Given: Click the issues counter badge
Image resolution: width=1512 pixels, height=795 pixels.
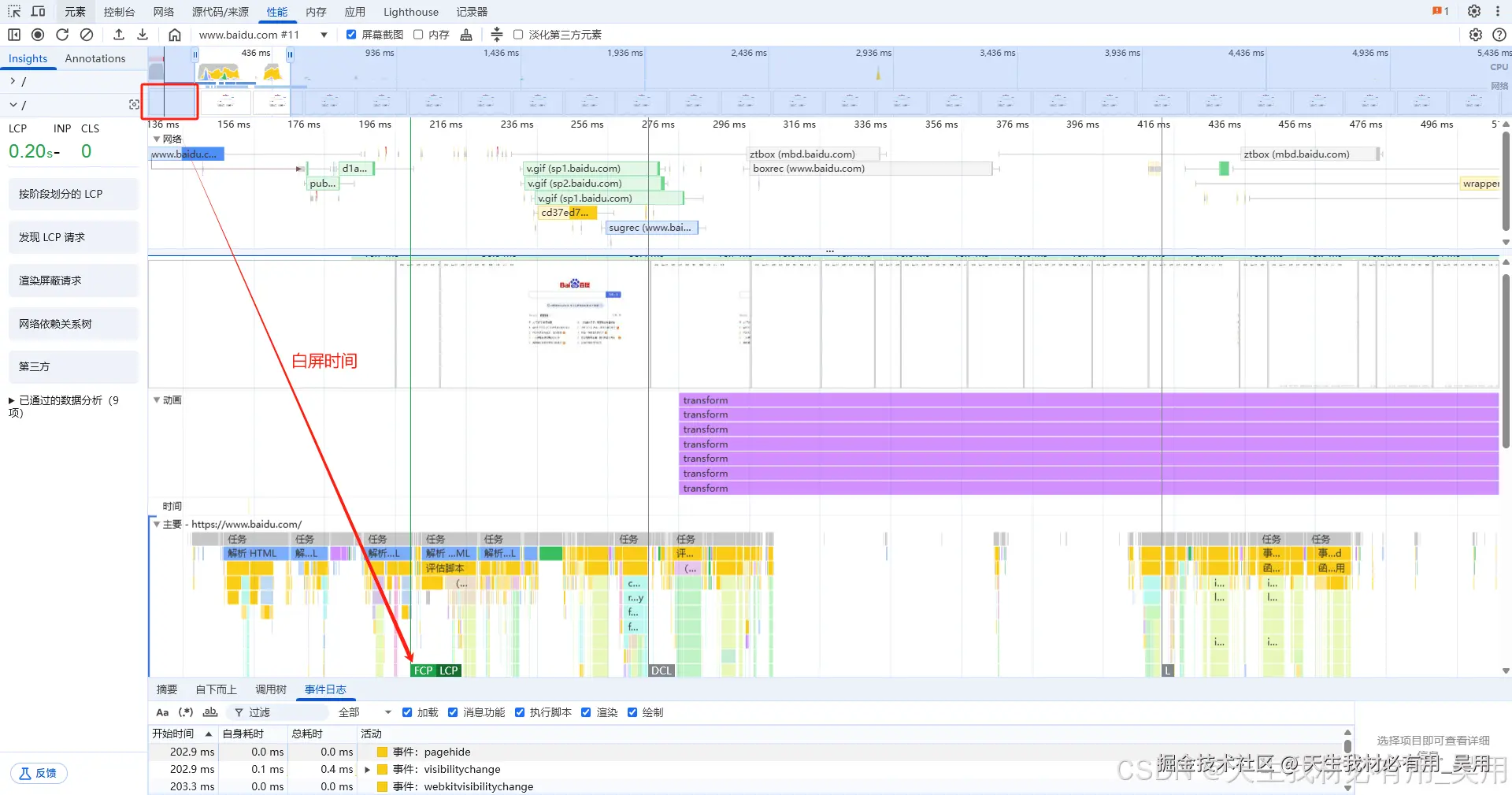Looking at the screenshot, I should pos(1440,11).
